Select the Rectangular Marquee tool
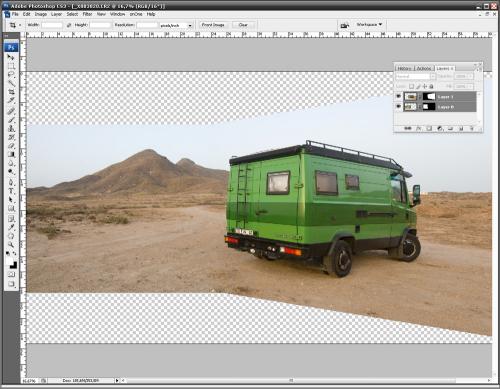Screen dimensions: 500x389 11,66
